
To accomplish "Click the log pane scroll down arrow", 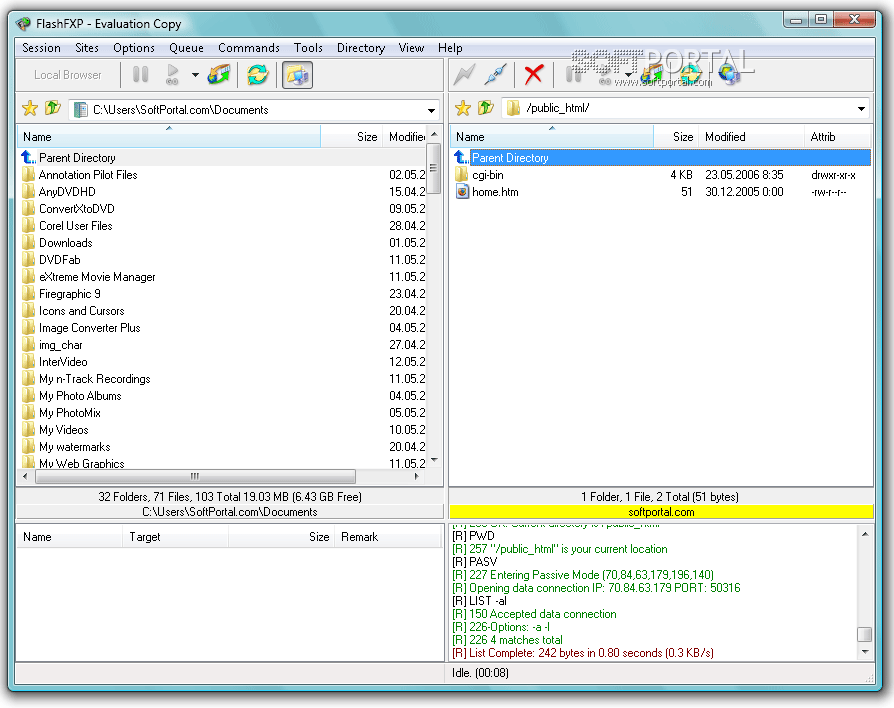I will [865, 651].
